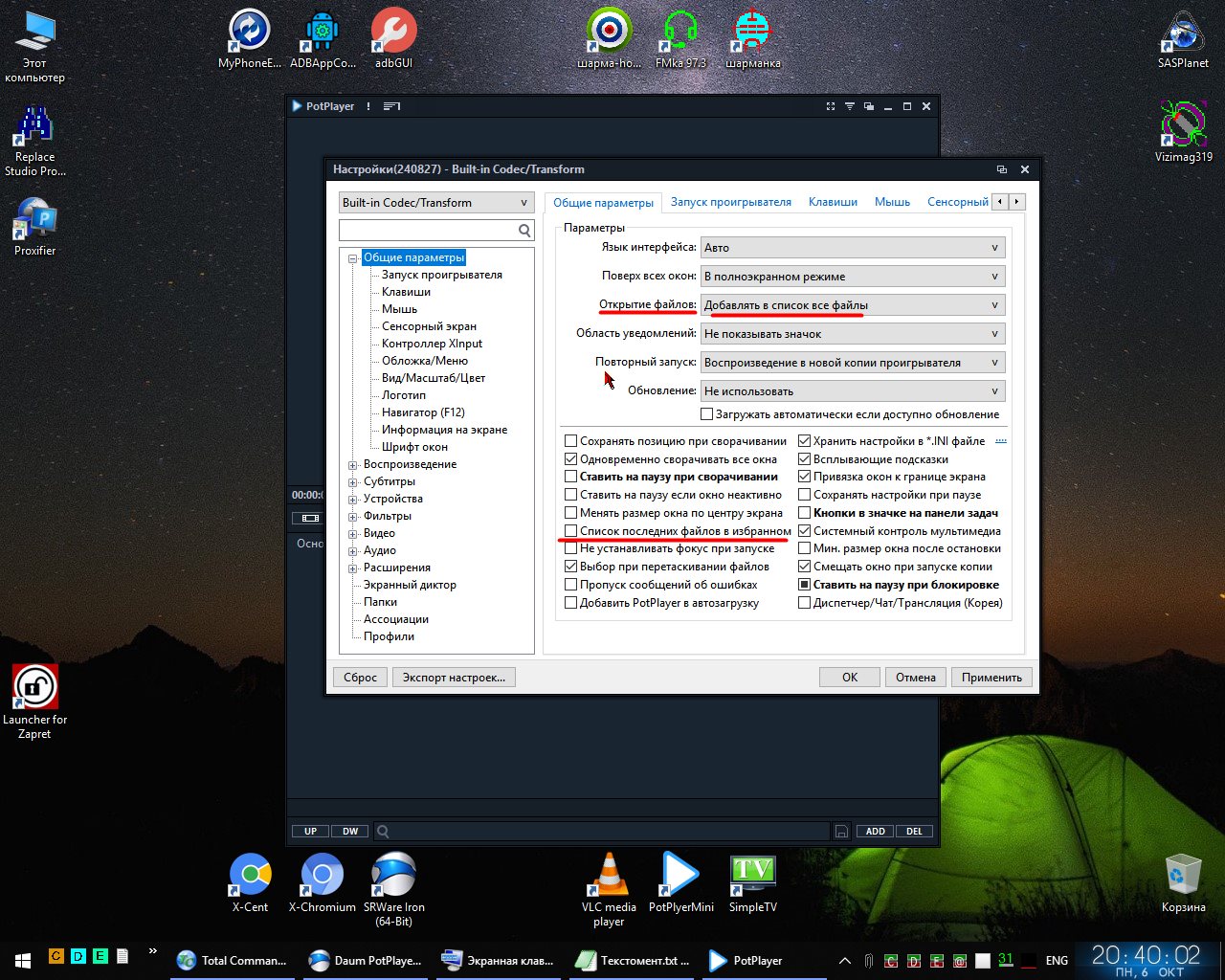
Task: Click the search magnifier in settings search box
Action: pyautogui.click(x=524, y=231)
